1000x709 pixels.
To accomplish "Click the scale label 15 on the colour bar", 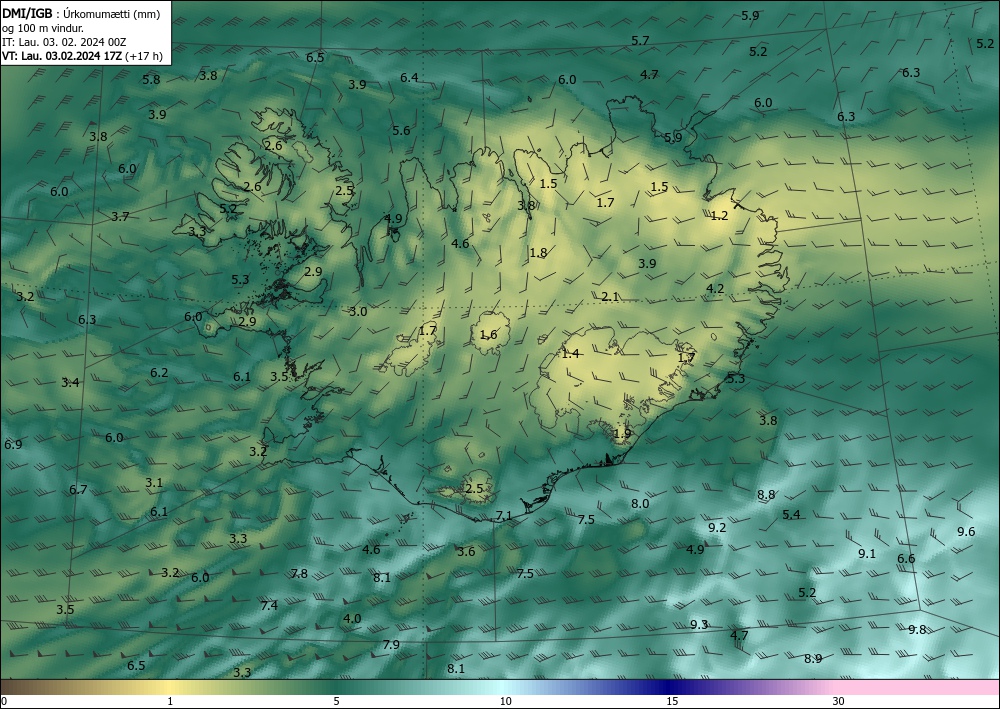I will click(x=672, y=702).
